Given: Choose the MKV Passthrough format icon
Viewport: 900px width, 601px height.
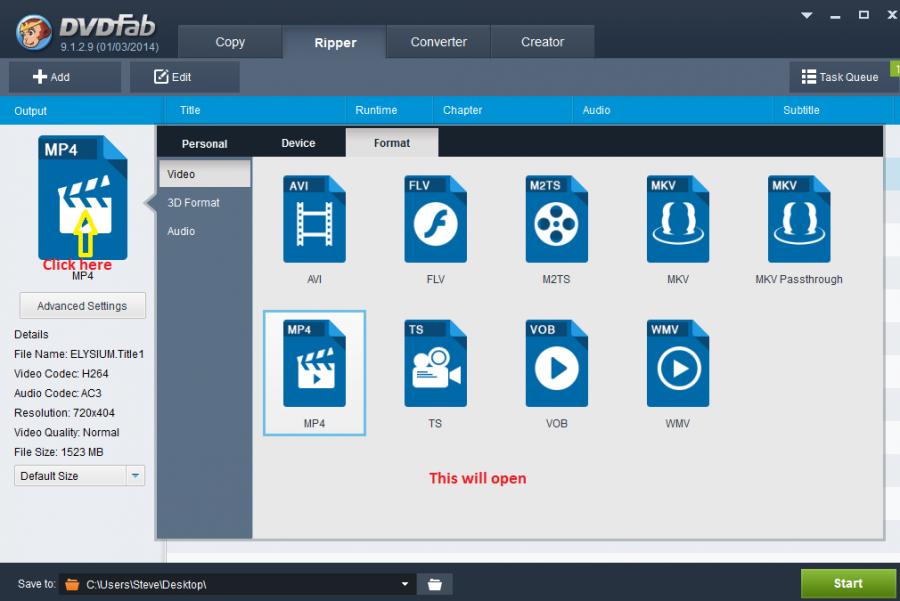Looking at the screenshot, I should click(x=799, y=220).
